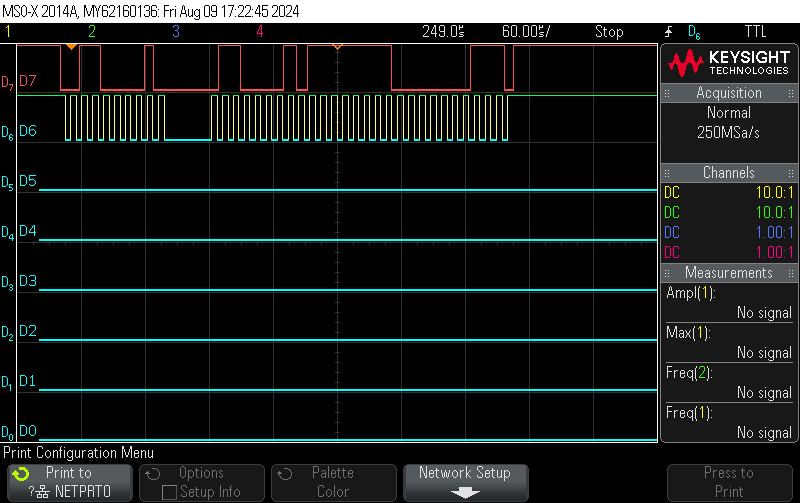Click the Normal acquisition mode text

point(729,113)
